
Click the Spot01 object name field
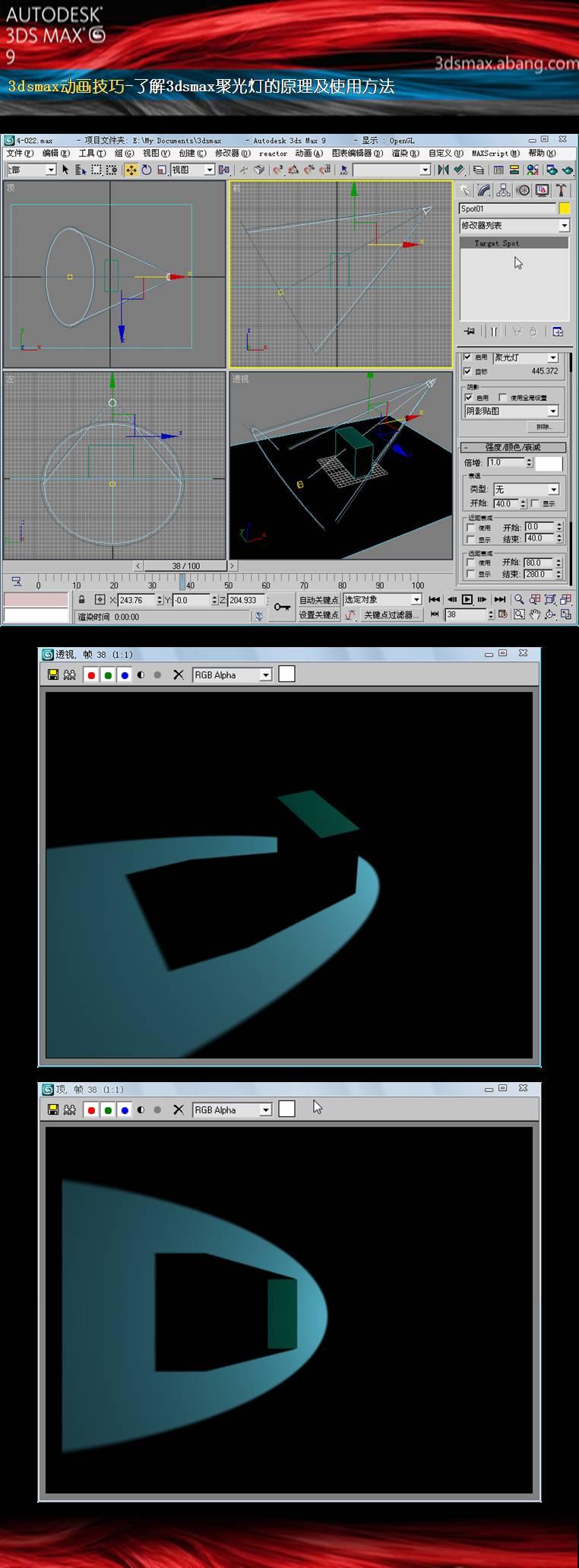point(508,208)
